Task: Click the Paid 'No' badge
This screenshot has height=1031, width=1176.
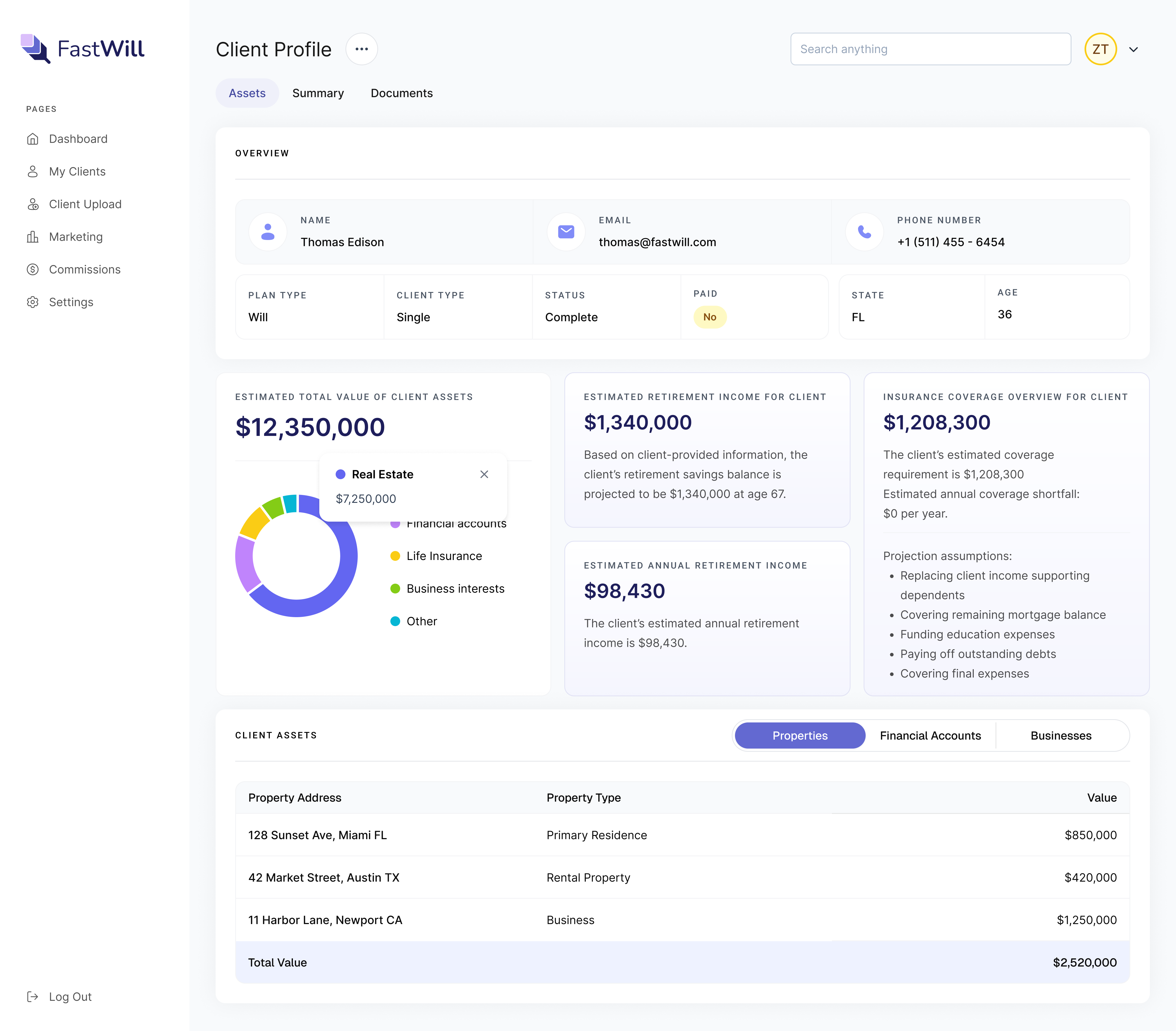Action: [709, 317]
